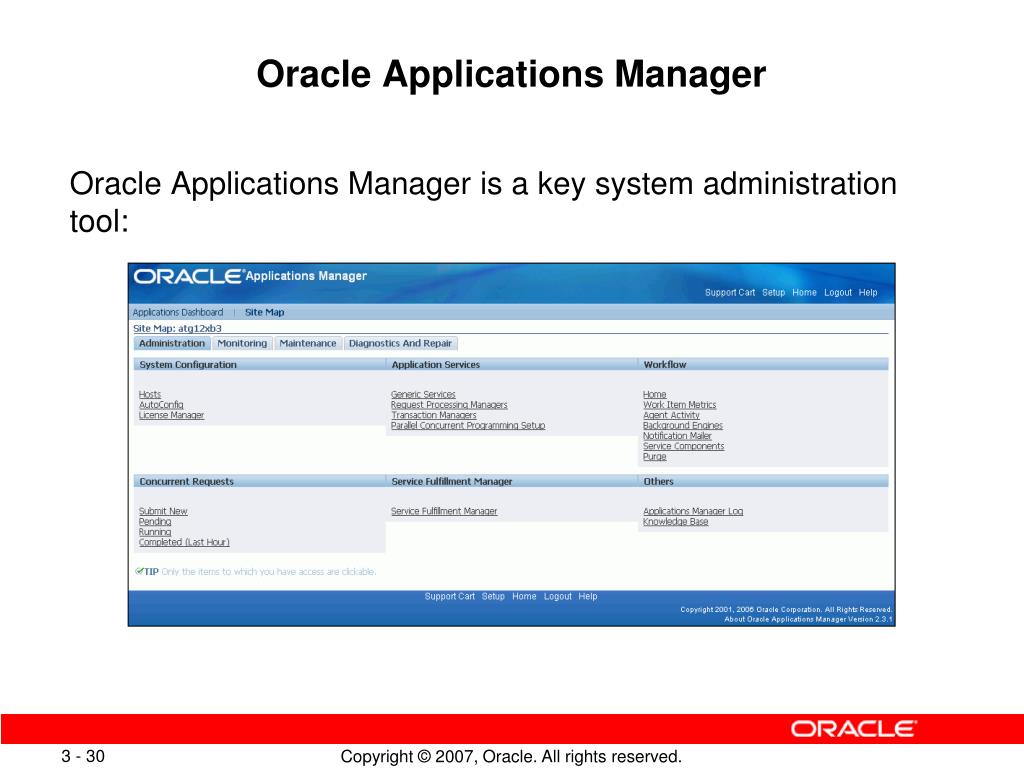Click the Concurrent Requests section header
The height and width of the screenshot is (768, 1024).
pos(186,481)
